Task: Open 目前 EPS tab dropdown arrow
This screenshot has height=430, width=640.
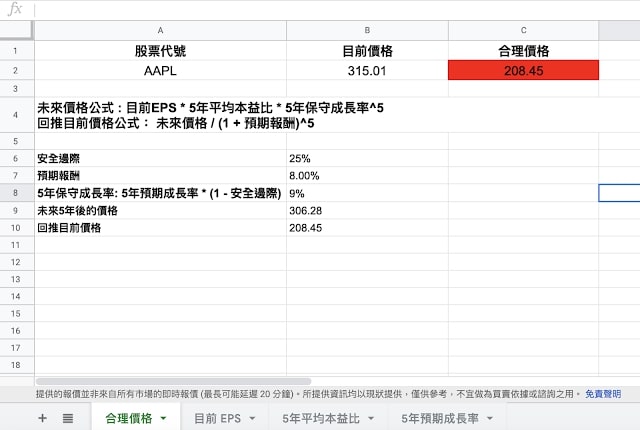Action: coord(252,418)
